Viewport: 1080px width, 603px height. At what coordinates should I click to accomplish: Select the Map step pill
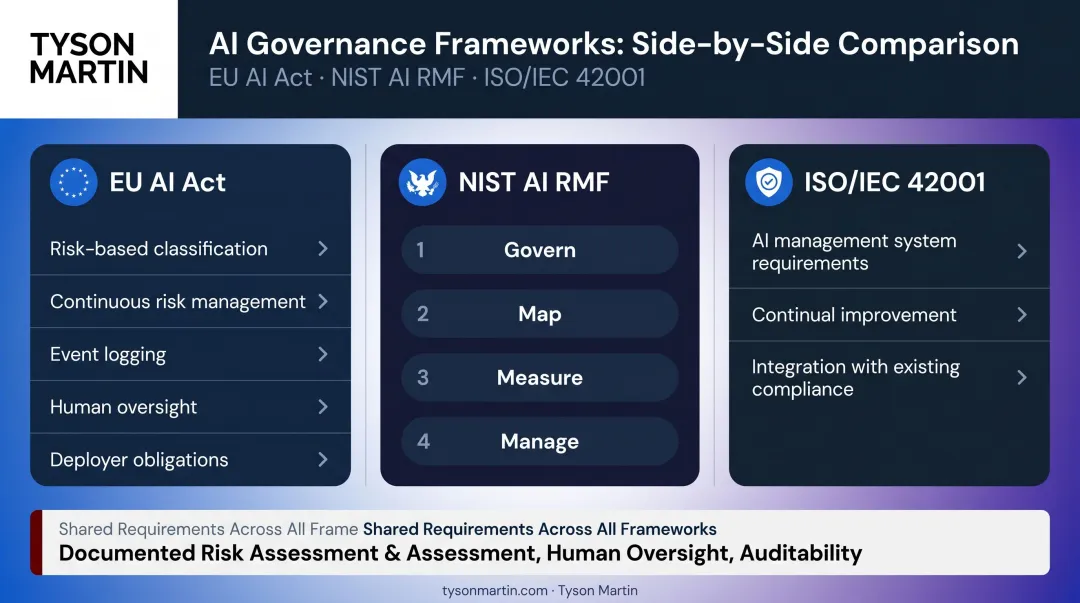point(539,314)
